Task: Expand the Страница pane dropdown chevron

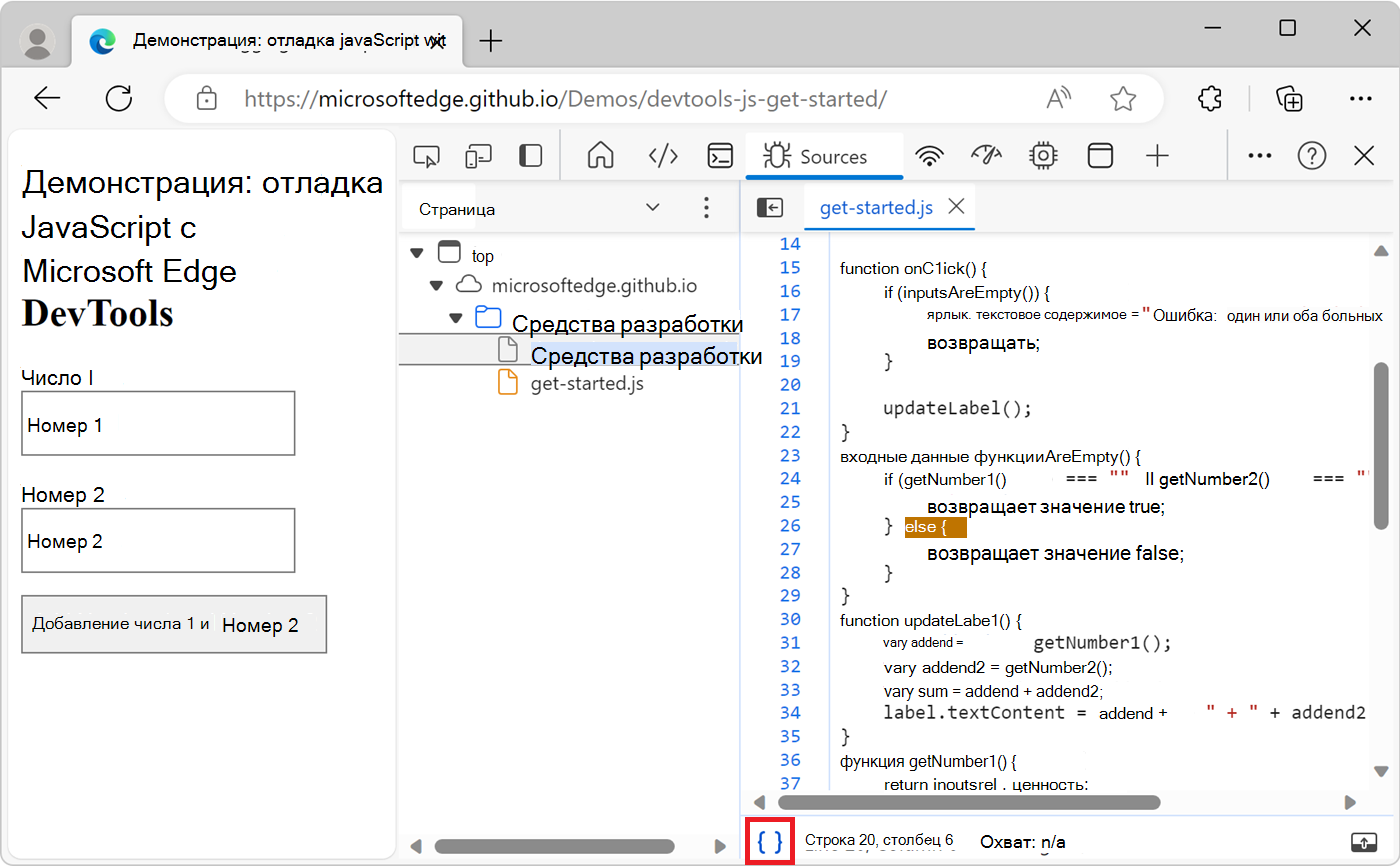Action: (653, 208)
